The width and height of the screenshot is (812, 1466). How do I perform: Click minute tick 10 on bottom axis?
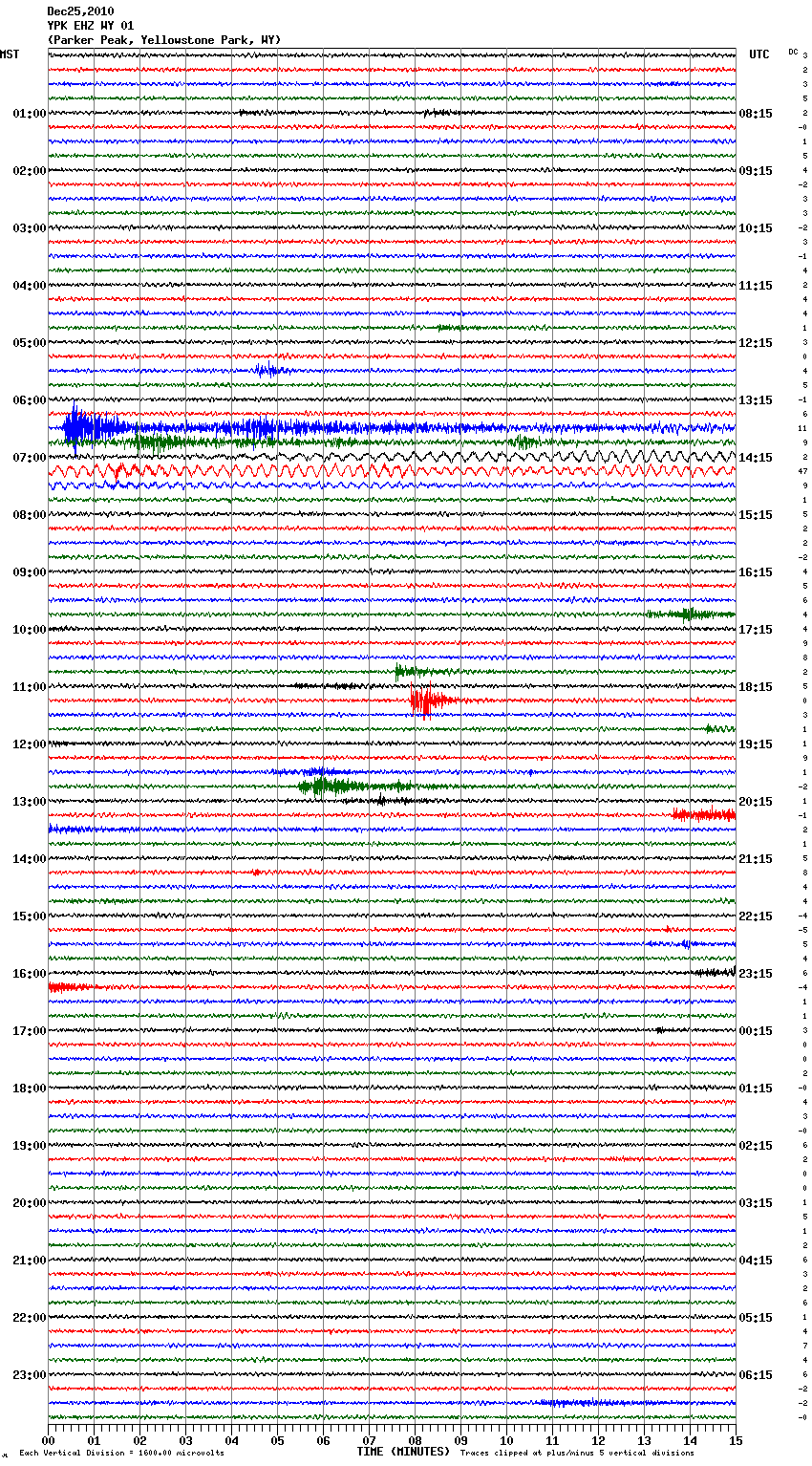[507, 1440]
